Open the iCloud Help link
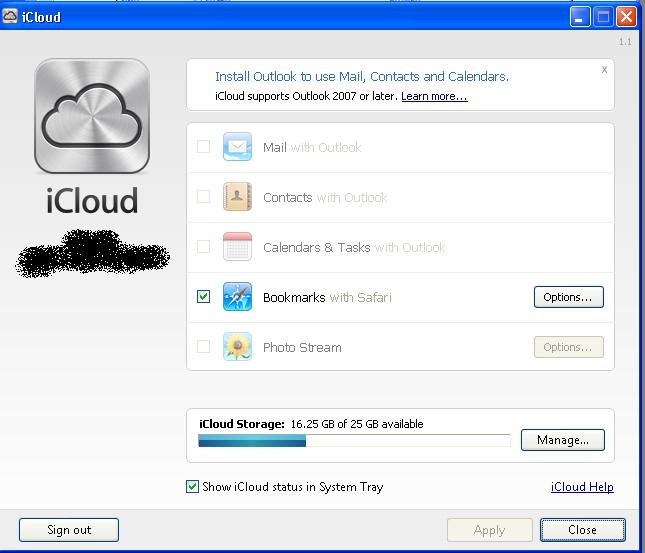Screen dimensions: 645x553 click(582, 487)
